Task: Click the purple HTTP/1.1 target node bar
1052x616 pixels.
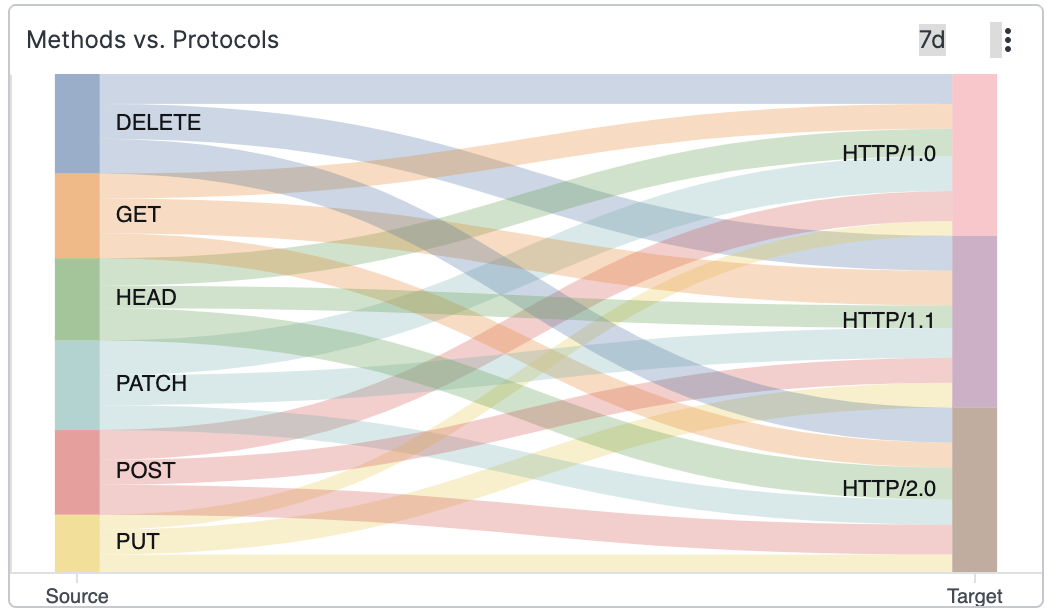Action: [974, 321]
